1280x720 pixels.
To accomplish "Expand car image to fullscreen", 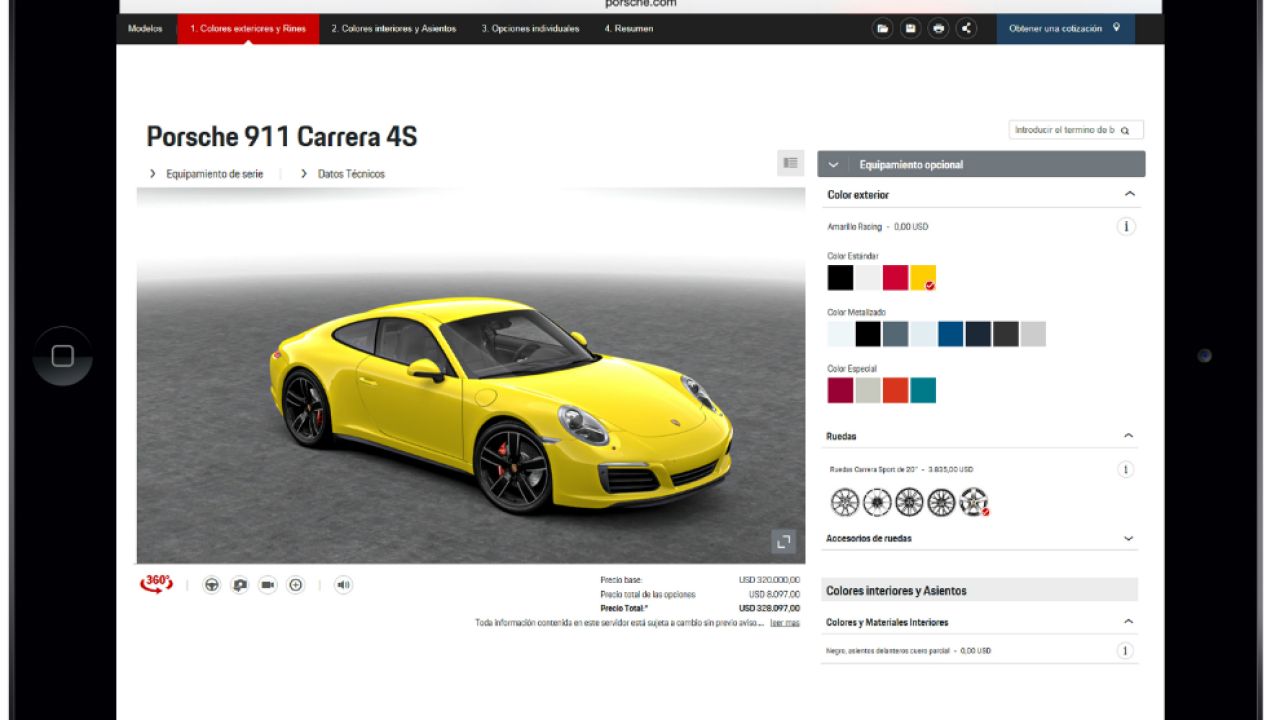I will pyautogui.click(x=783, y=541).
